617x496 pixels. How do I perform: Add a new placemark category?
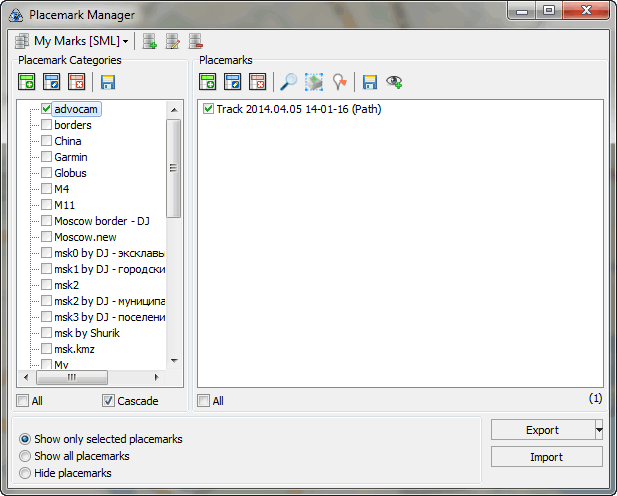[x=27, y=83]
